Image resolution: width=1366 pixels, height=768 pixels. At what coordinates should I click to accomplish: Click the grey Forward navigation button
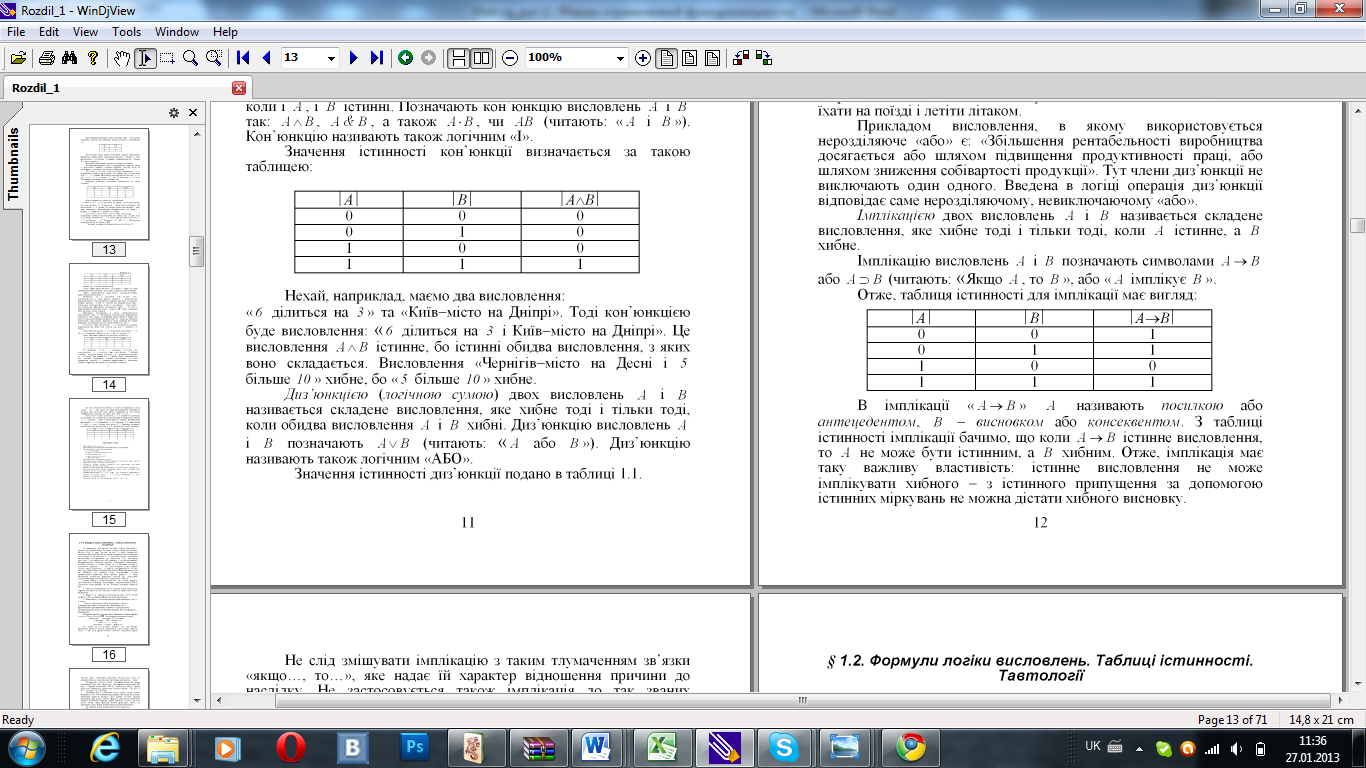click(428, 58)
